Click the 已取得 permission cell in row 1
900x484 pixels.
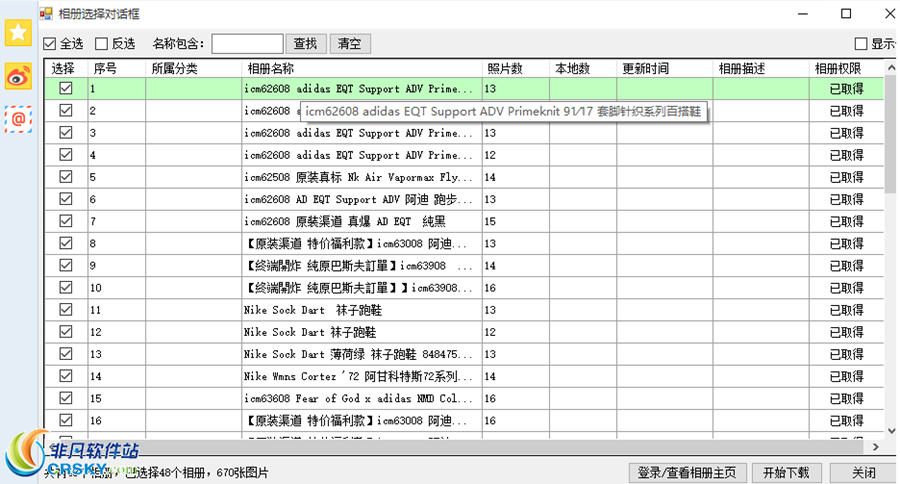tap(847, 88)
